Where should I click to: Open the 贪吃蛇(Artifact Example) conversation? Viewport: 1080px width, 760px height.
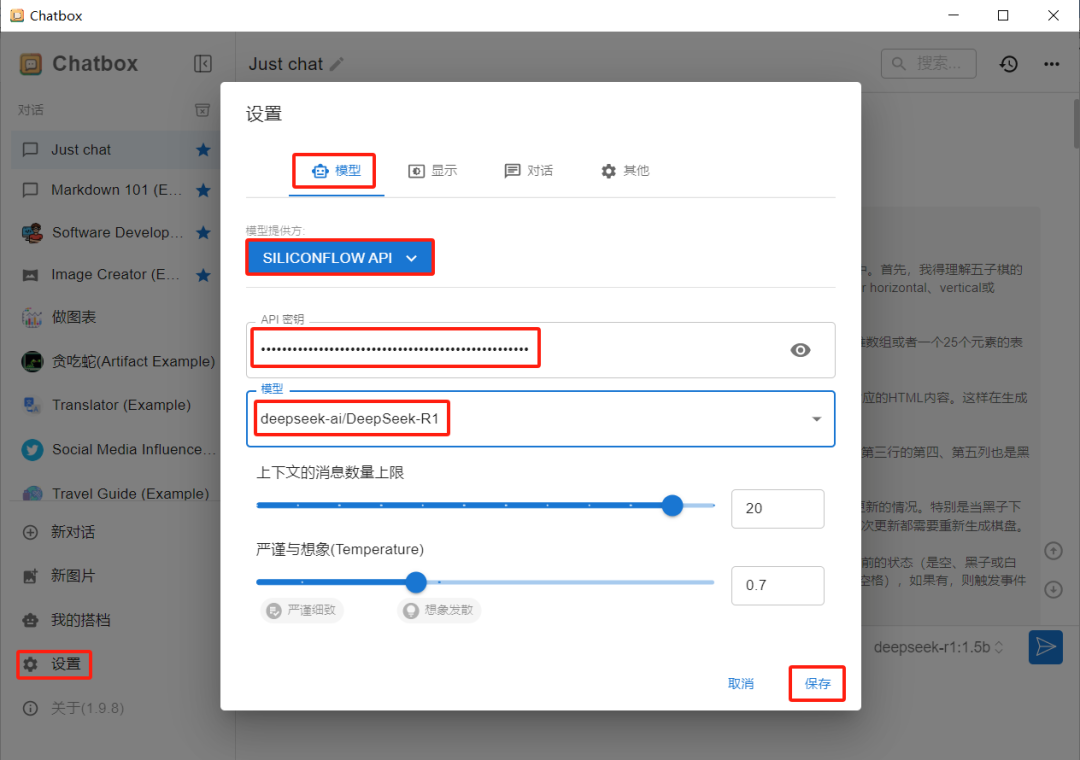click(x=115, y=361)
